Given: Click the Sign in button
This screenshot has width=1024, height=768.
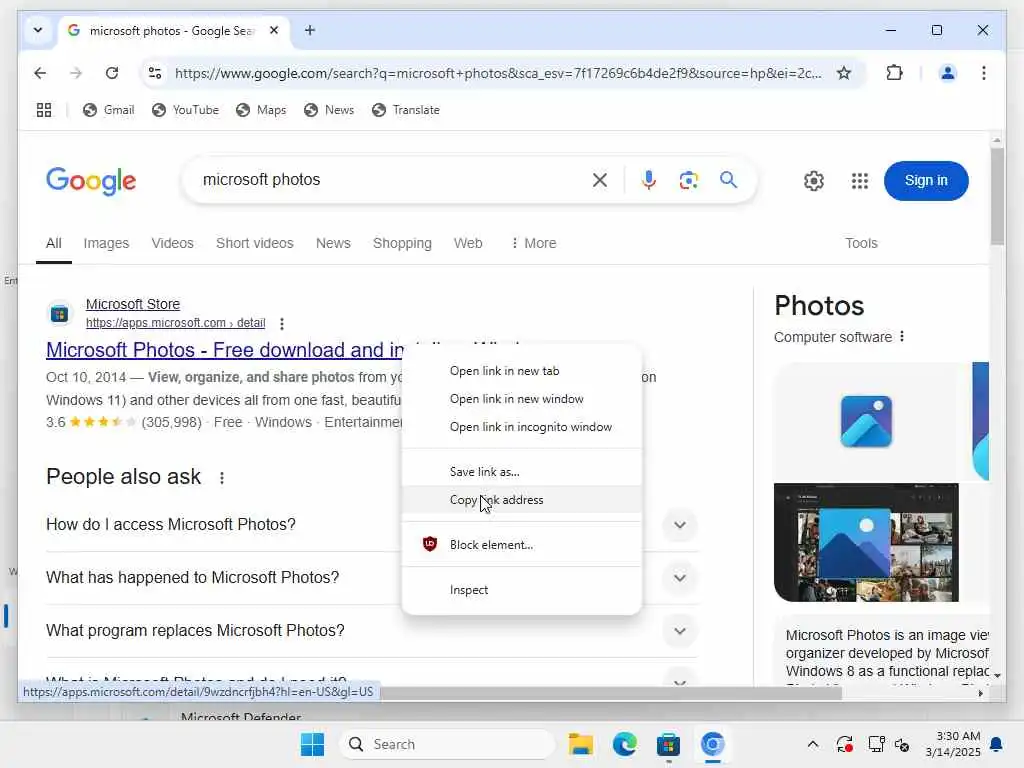Looking at the screenshot, I should click(x=925, y=181).
